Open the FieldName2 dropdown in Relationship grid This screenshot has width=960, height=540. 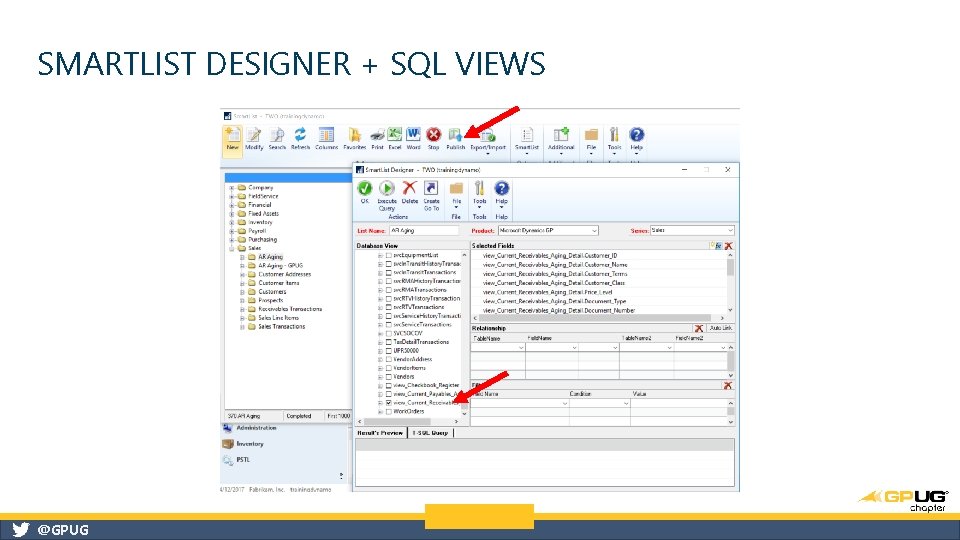(723, 348)
